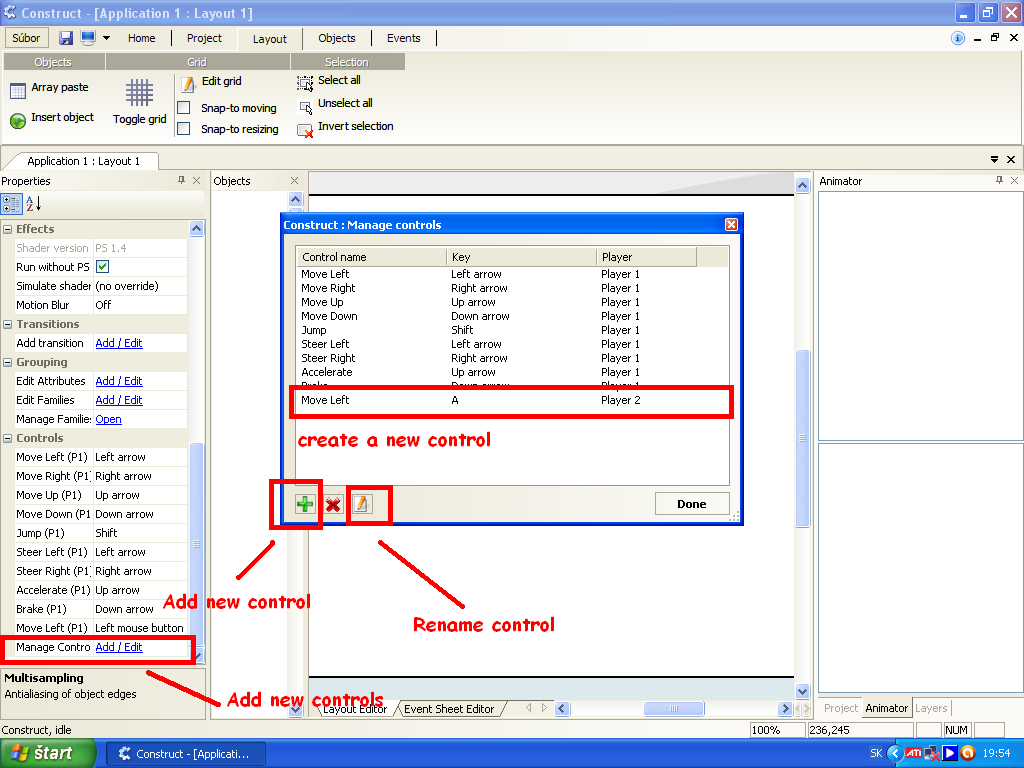Viewport: 1024px width, 768px height.
Task: Collapse the Controls property group
Action: tap(8, 438)
